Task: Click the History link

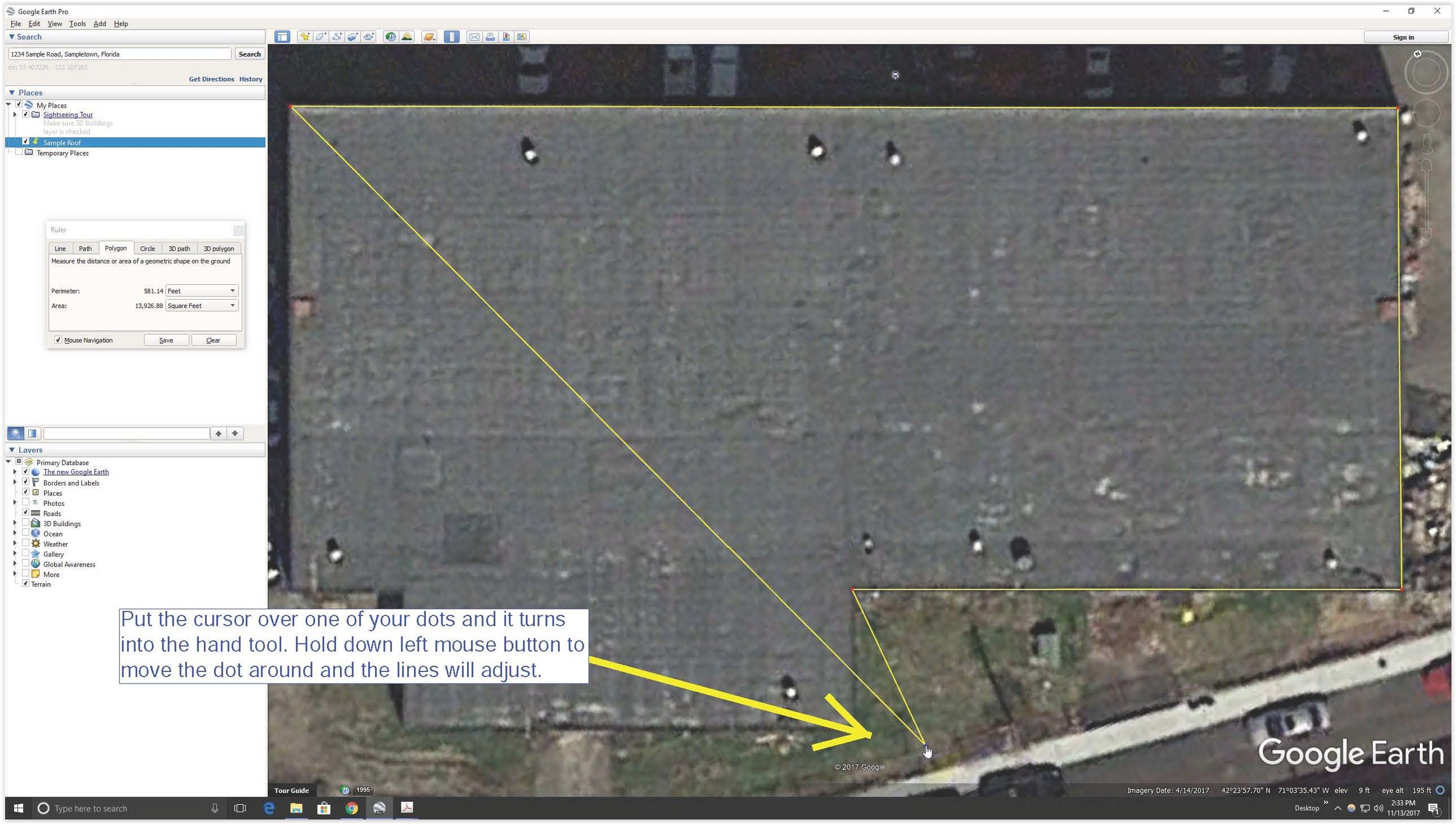Action: [x=251, y=79]
